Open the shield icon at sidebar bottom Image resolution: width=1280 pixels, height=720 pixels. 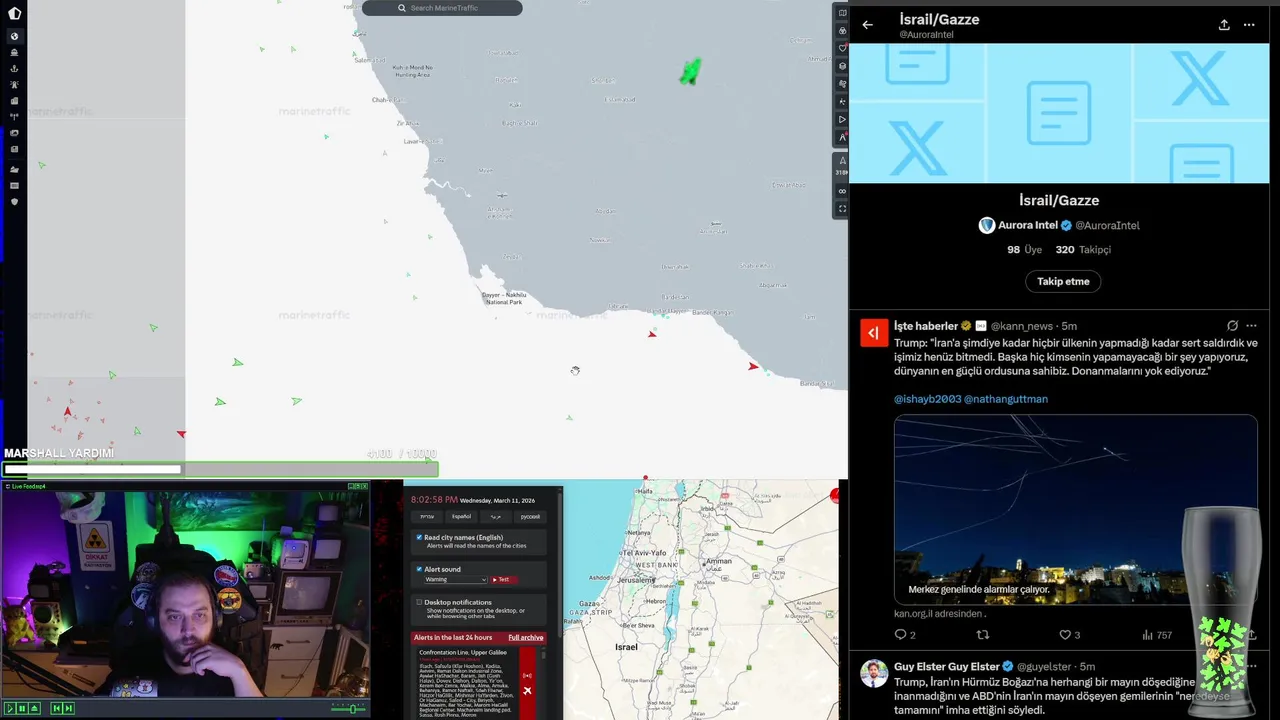pyautogui.click(x=14, y=201)
